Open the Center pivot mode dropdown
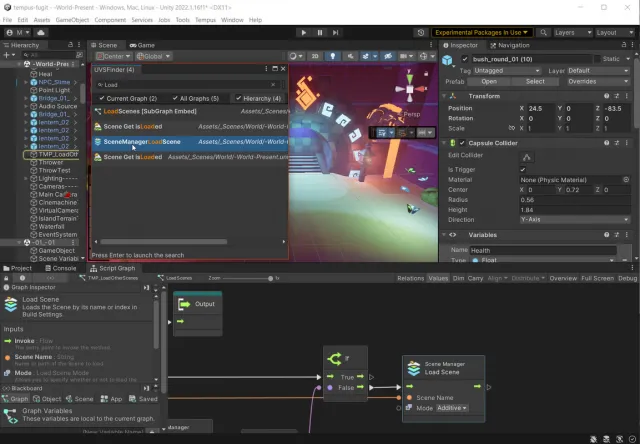 click(113, 56)
